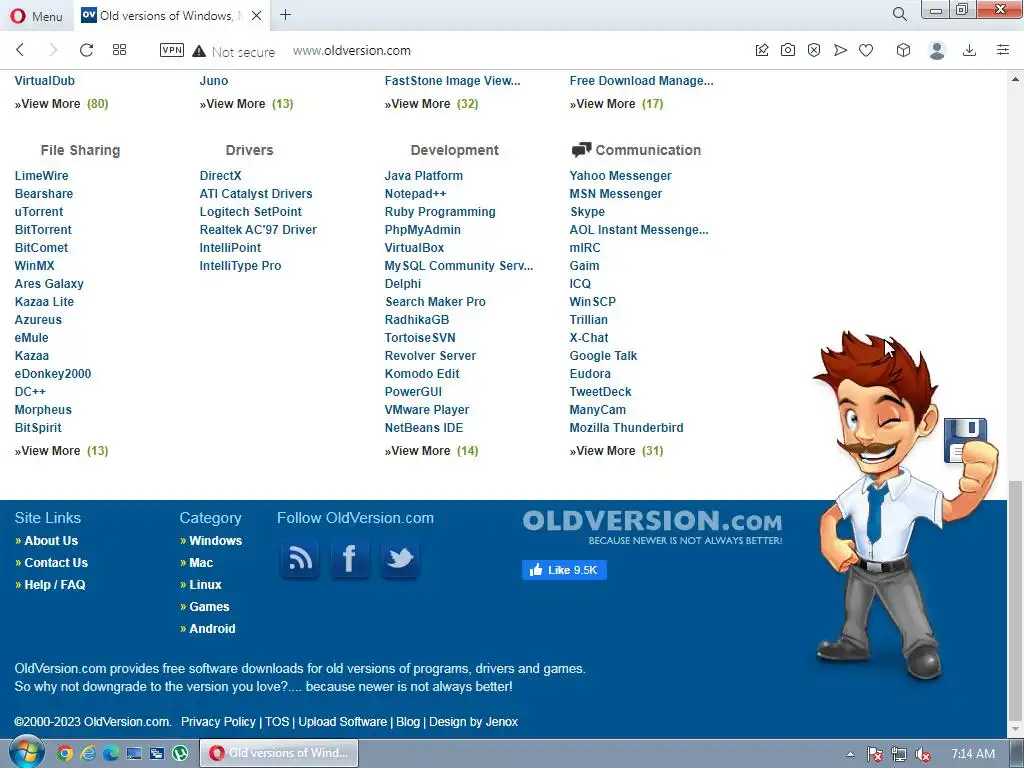Select the Mac category in footer
1024x768 pixels.
(x=201, y=563)
